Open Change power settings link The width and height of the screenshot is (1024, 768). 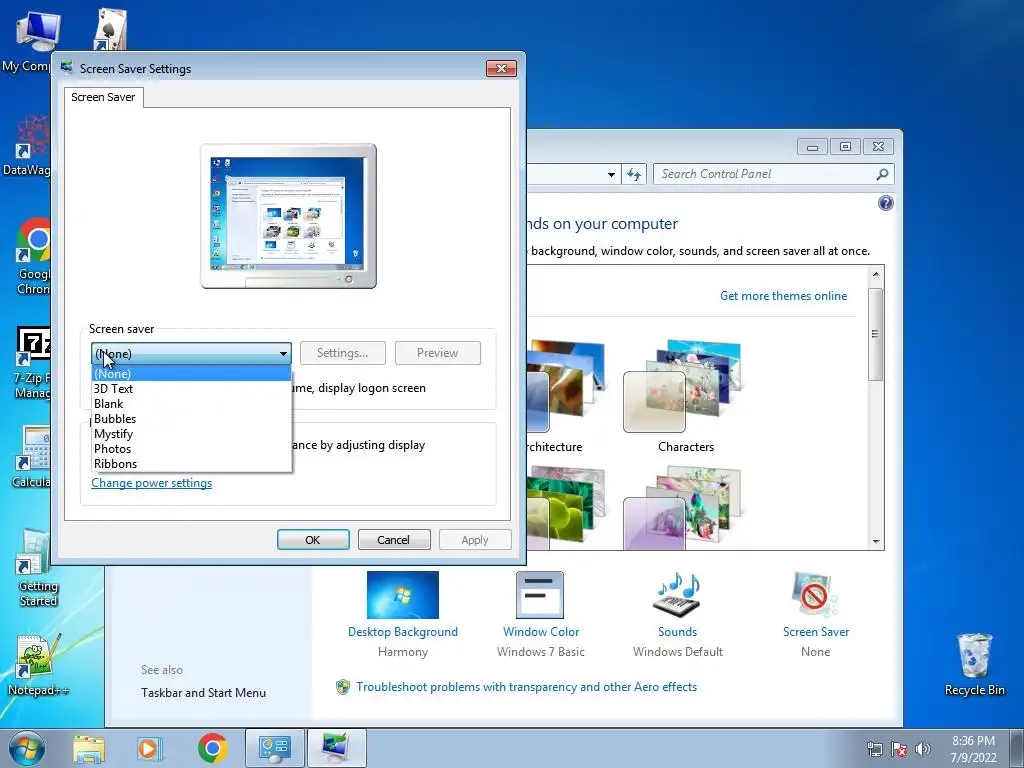(152, 483)
